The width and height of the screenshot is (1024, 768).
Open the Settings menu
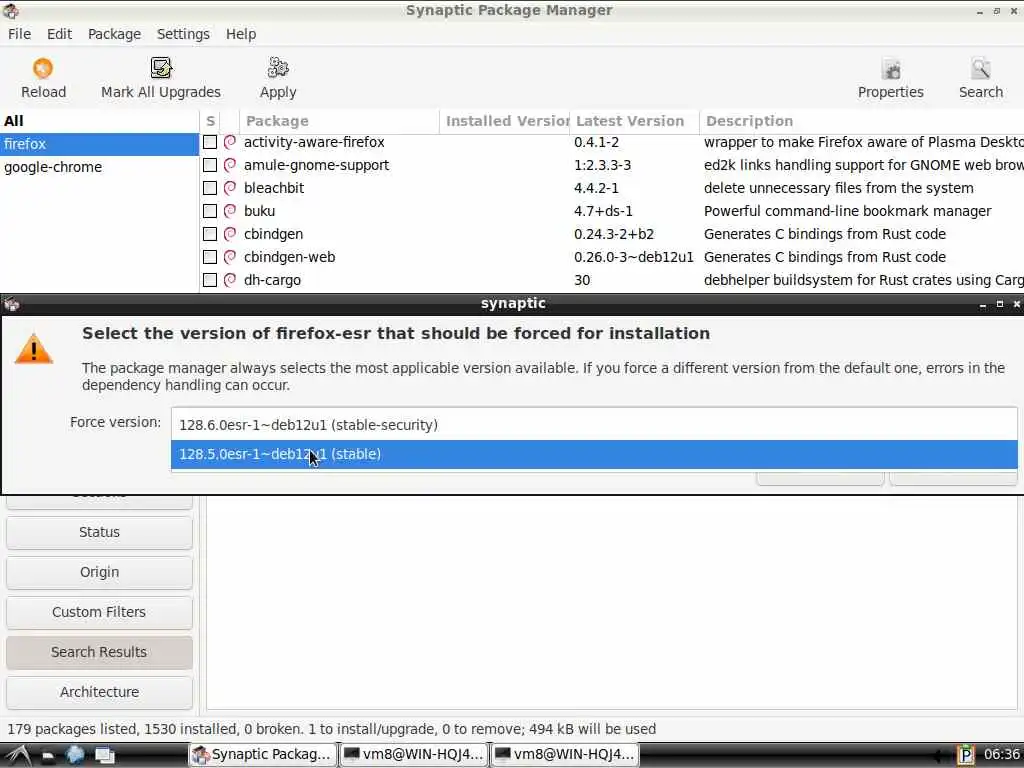(x=183, y=34)
